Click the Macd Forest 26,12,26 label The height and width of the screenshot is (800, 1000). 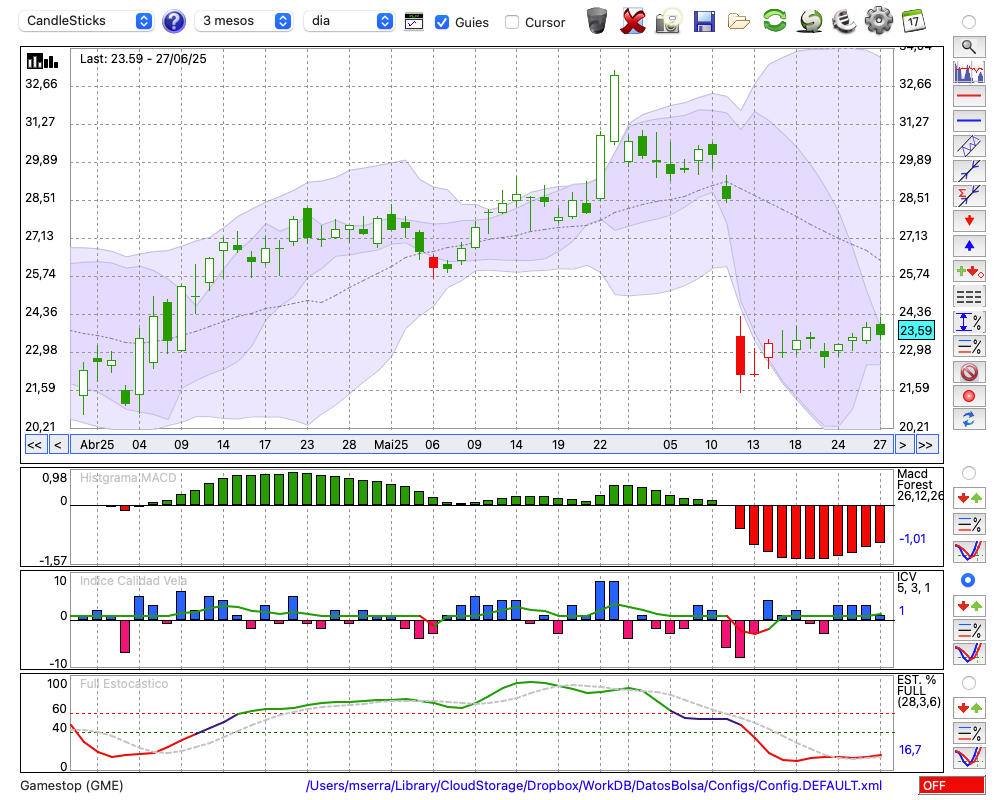tap(919, 485)
